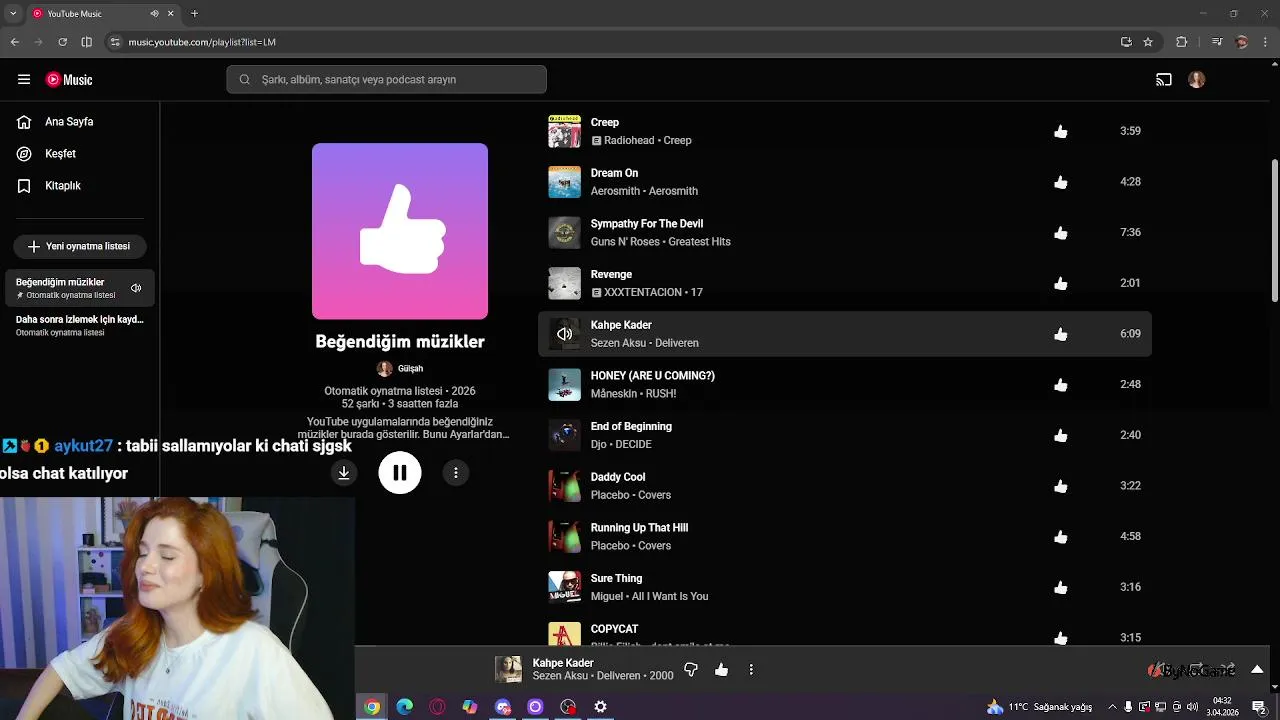Click the Beğendiğim müzikler thumbs-up cover
This screenshot has height=720, width=1280.
point(400,231)
